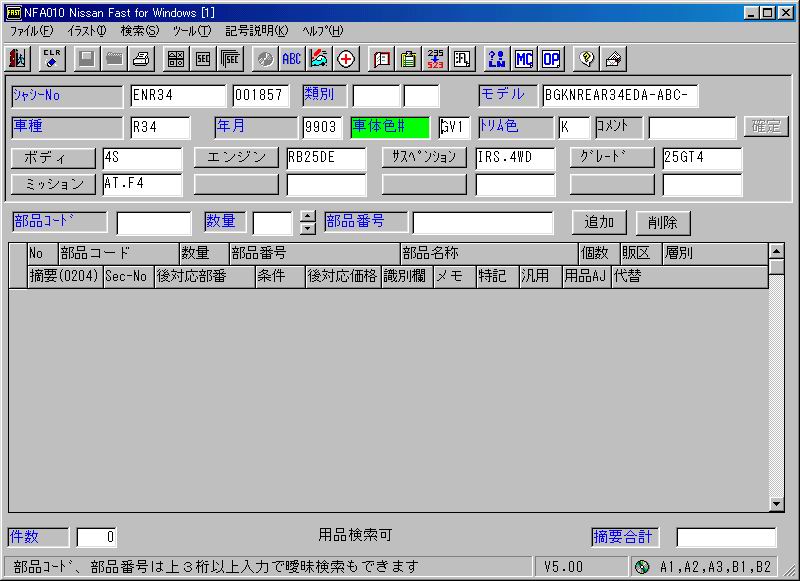Click the CLR clear toolbar icon
Viewport: 800px width, 581px height.
(53, 59)
